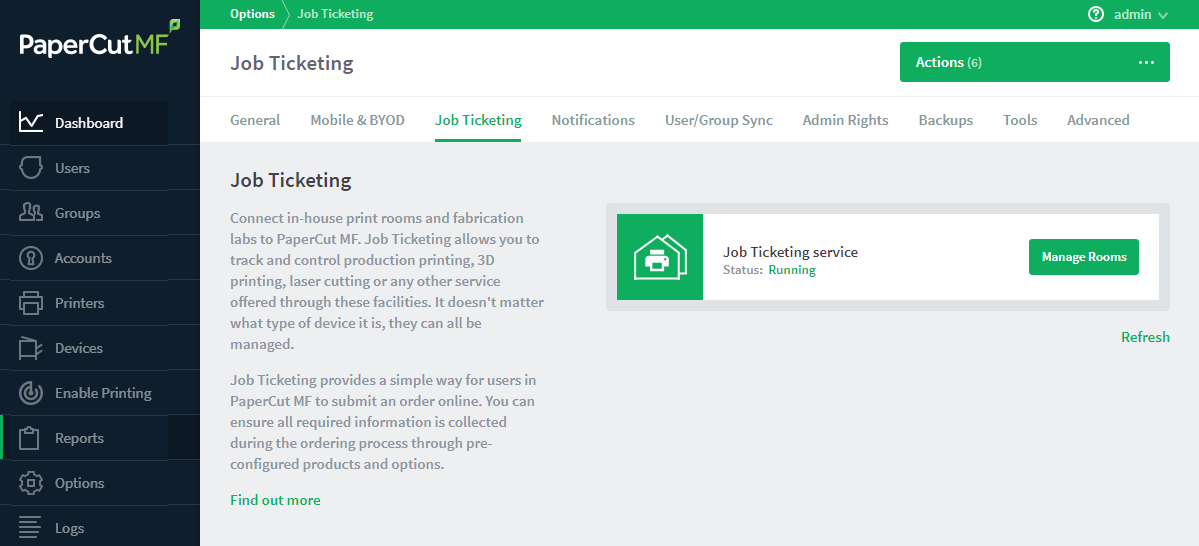This screenshot has height=546, width=1199.
Task: Click the Groups people icon
Action: 31,213
